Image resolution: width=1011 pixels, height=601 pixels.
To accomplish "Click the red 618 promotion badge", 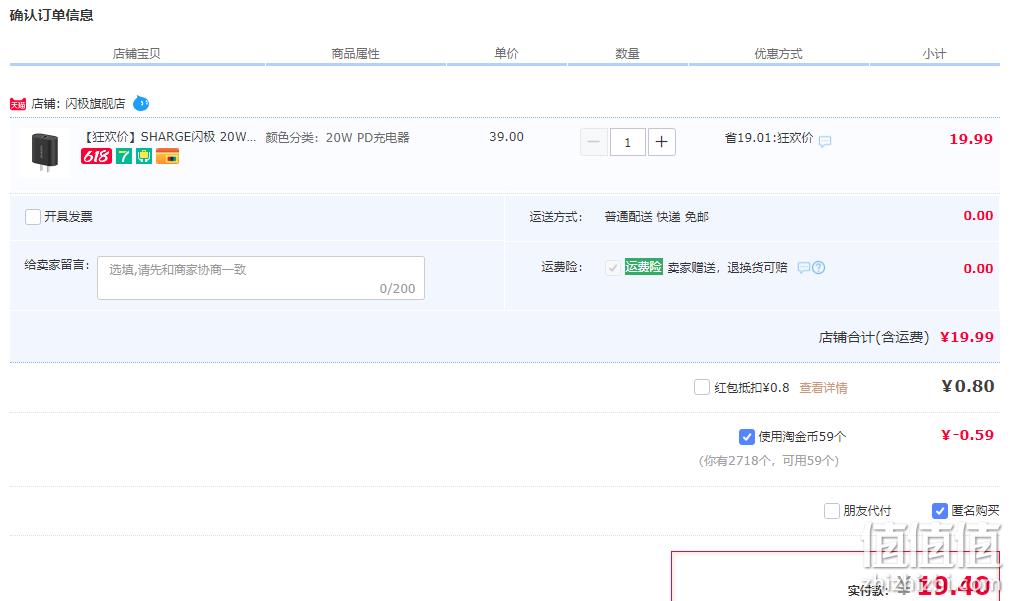I will [96, 156].
